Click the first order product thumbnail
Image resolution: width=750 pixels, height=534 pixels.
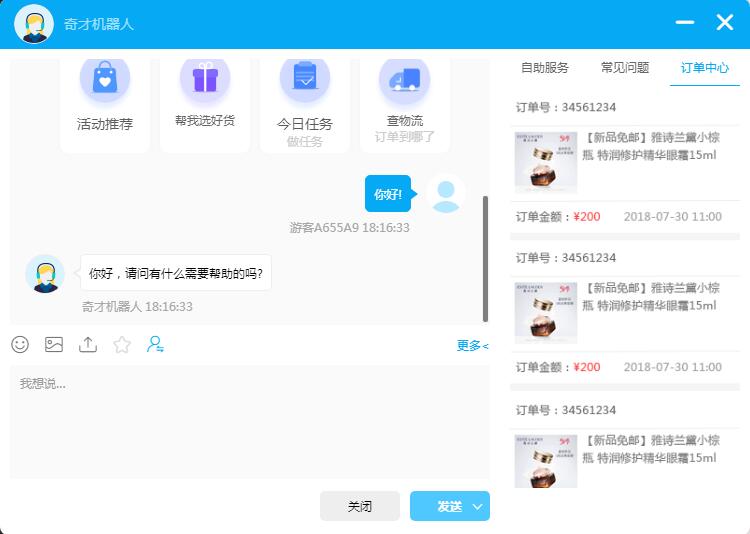point(546,162)
